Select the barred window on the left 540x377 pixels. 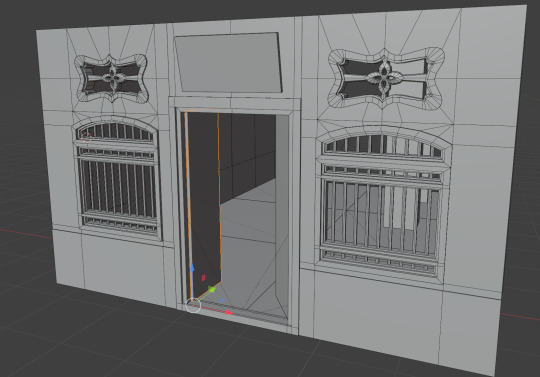coord(118,177)
